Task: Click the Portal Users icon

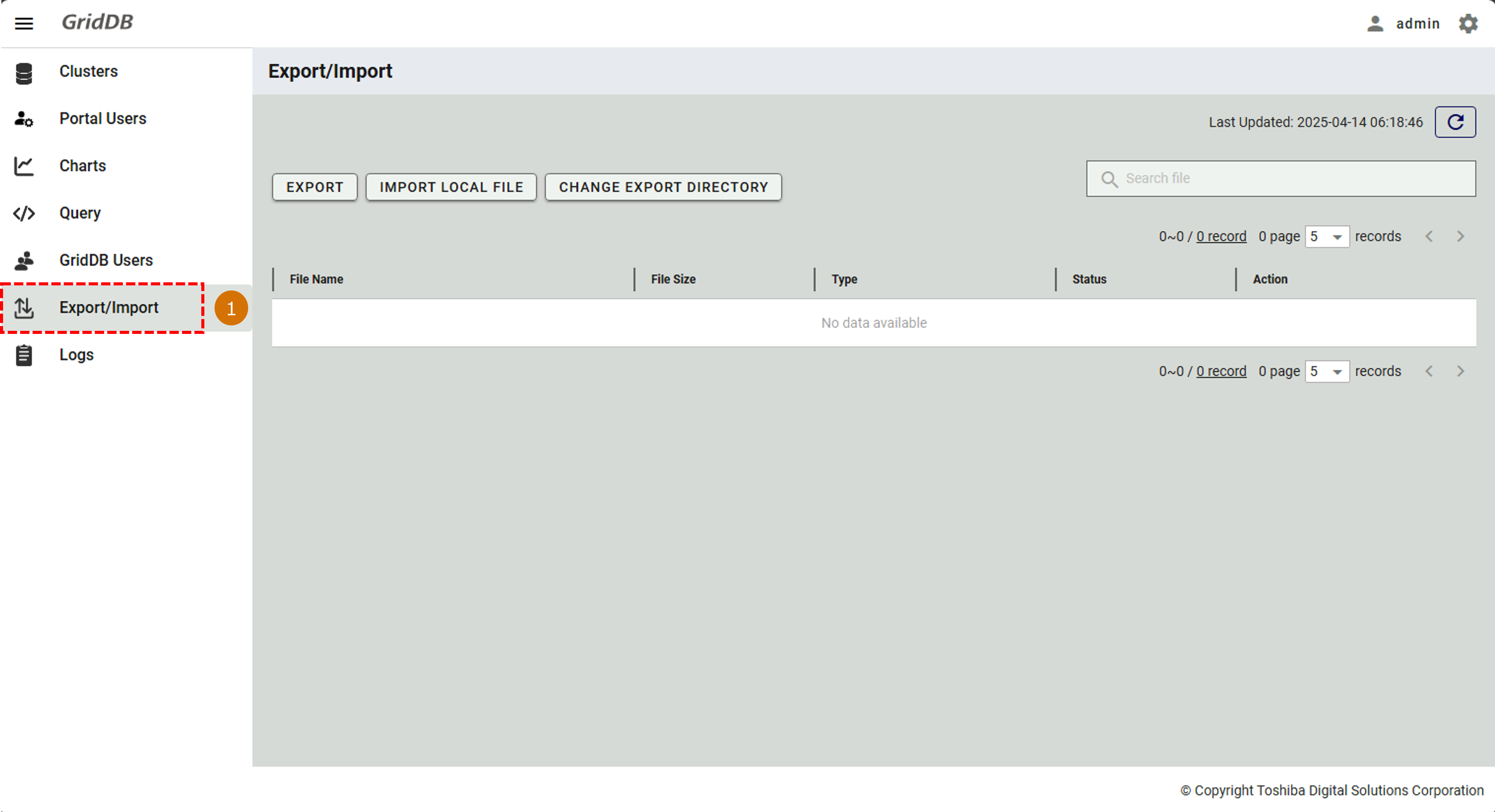Action: point(24,119)
